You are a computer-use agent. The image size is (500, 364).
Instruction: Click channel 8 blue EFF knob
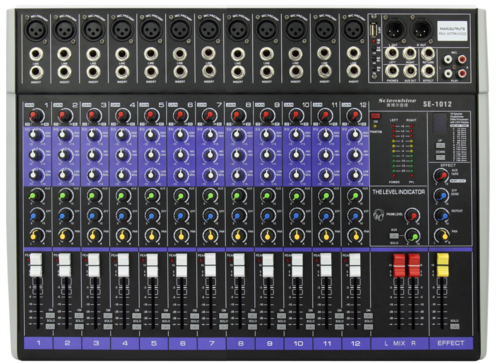(x=238, y=216)
